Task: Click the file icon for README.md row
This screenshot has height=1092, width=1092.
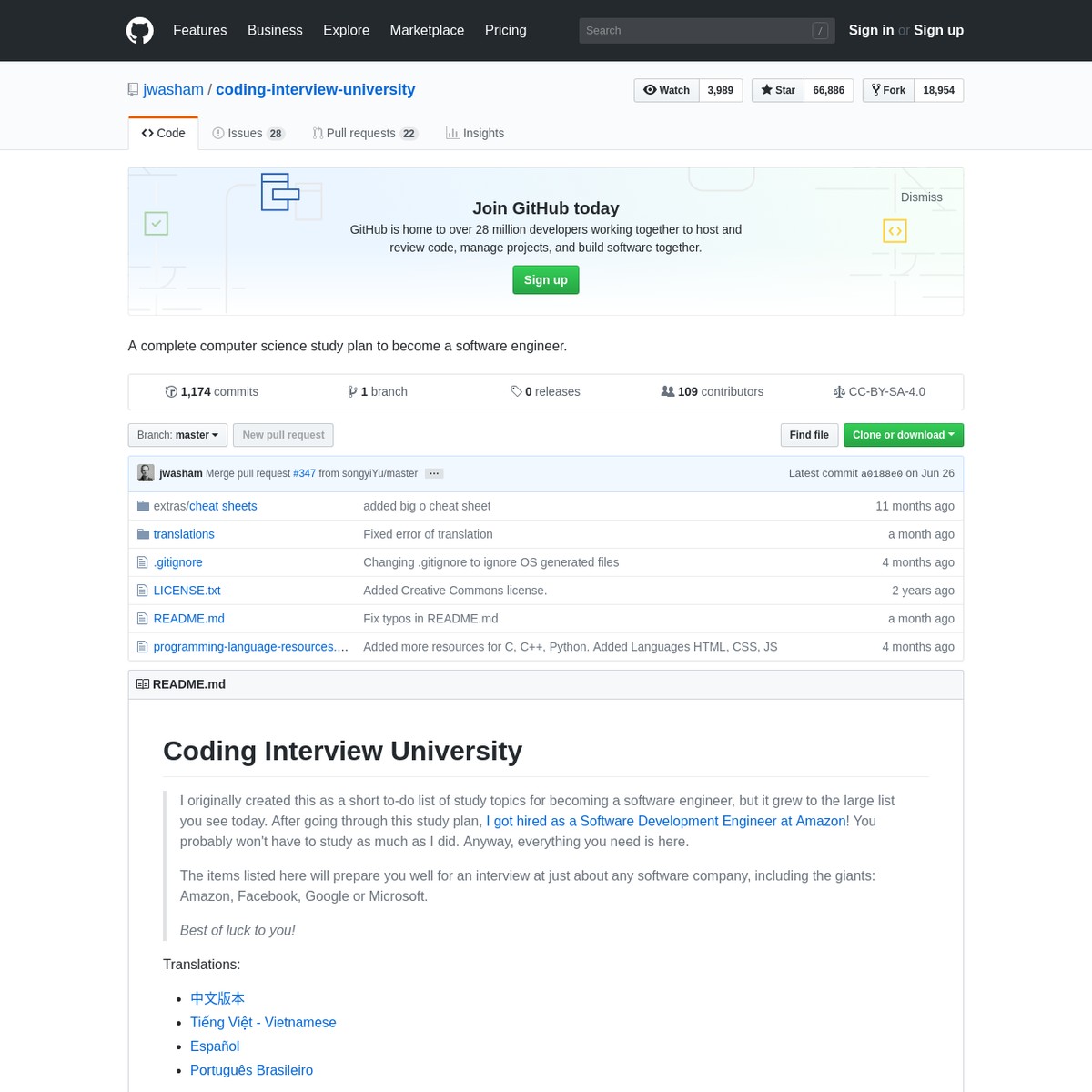Action: [x=142, y=619]
